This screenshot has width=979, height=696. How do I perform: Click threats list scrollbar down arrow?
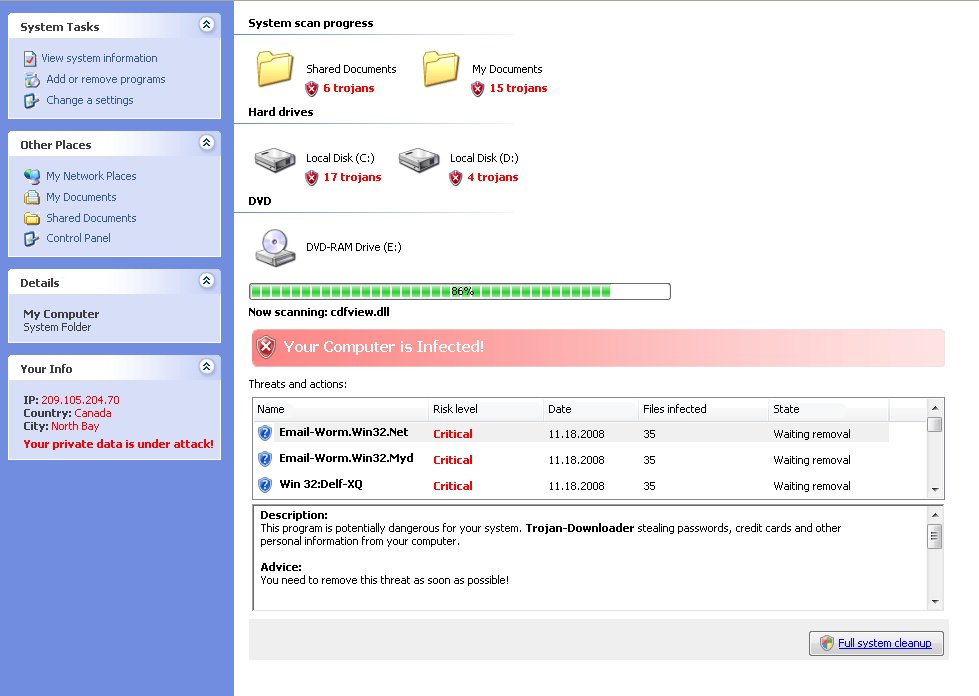(935, 489)
